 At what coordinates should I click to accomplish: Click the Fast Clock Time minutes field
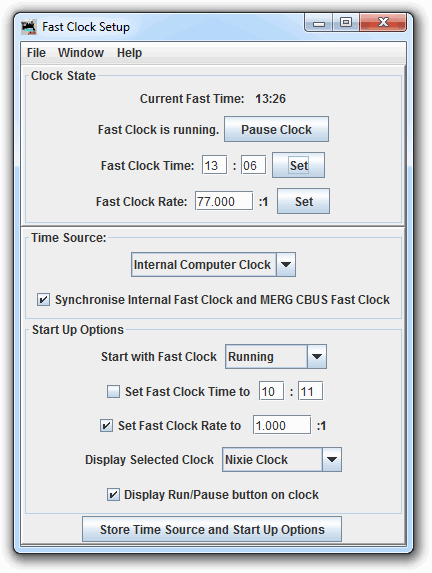(x=253, y=165)
